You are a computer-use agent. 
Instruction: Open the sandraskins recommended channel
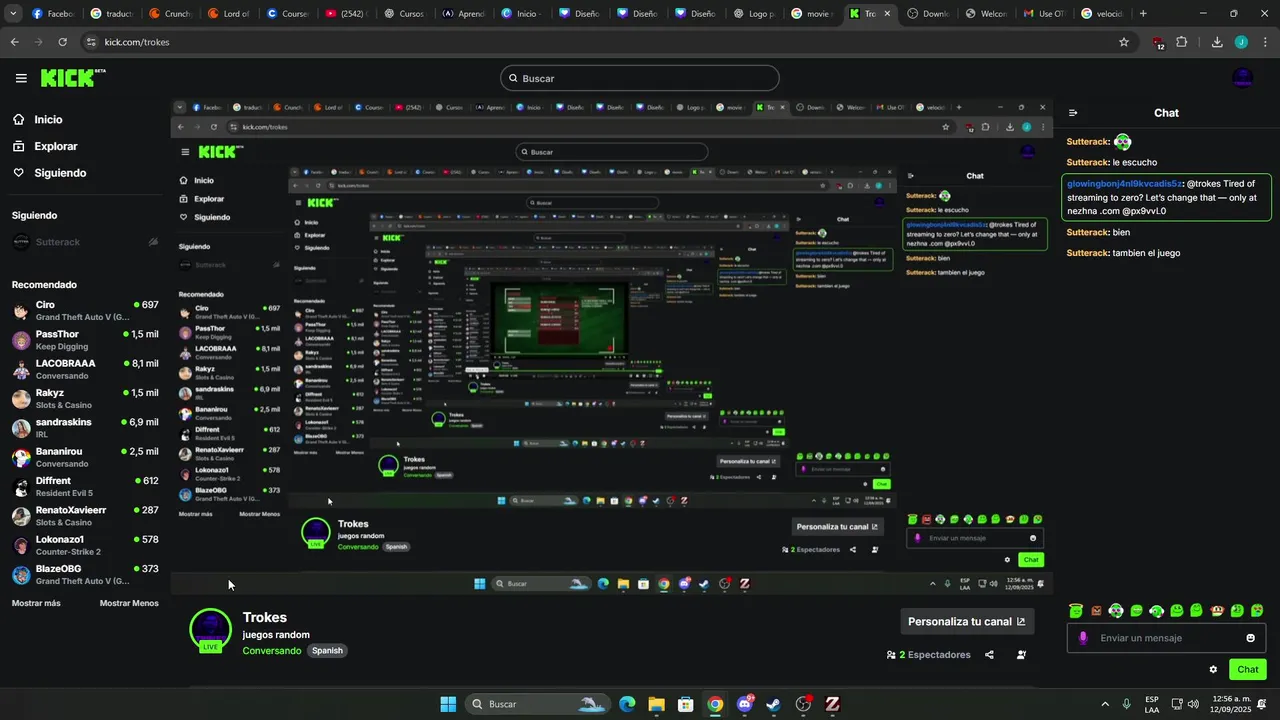click(x=86, y=428)
